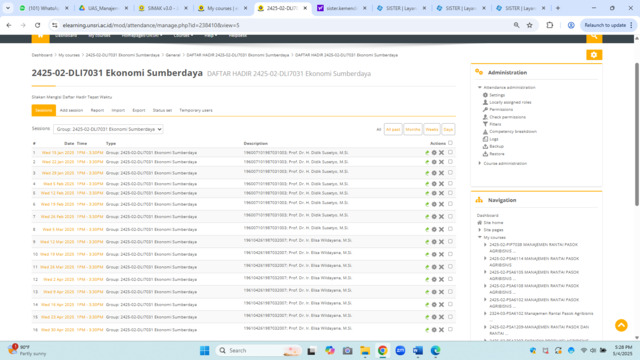
Task: Take attendance for session Wed 5 Feb 2025
Action: [427, 184]
